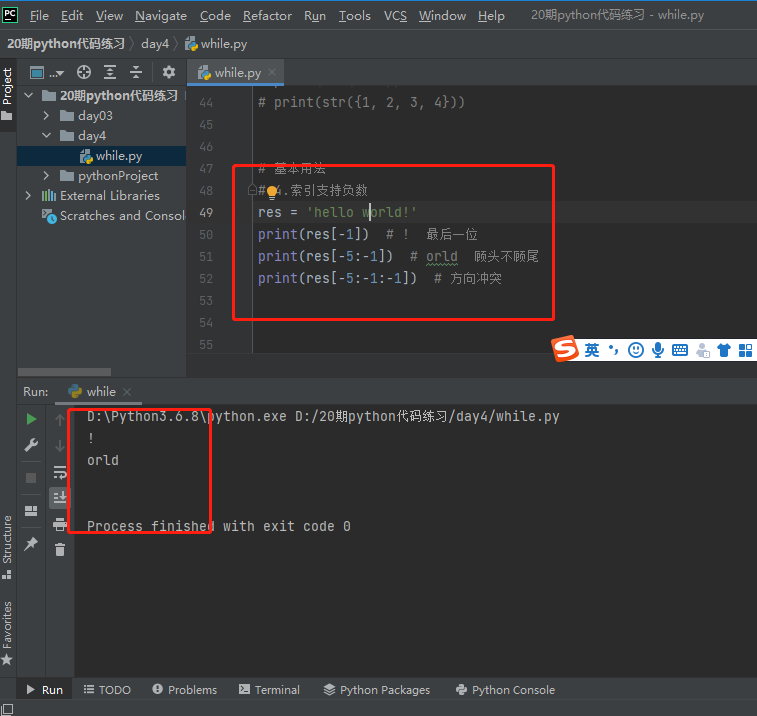The image size is (757, 716).
Task: Click project name in breadcrumb bar
Action: click(66, 44)
